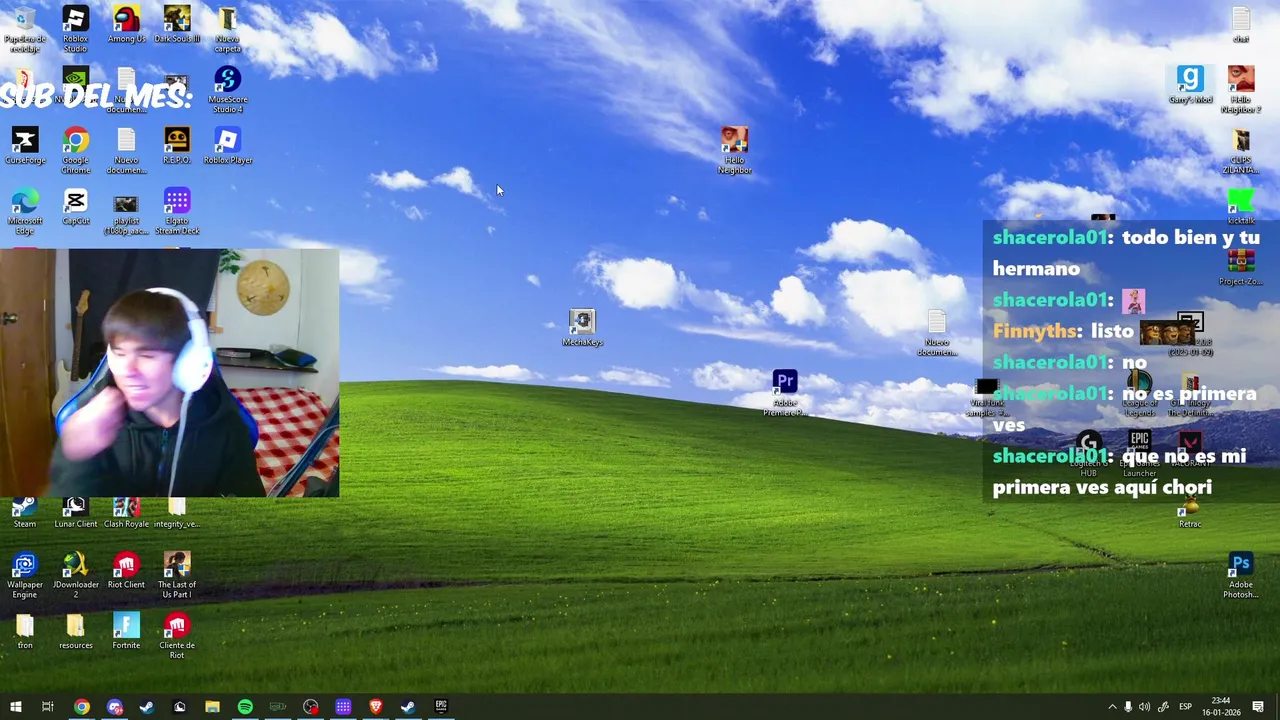Open Roblox Studio desktop shortcut
1280x720 pixels.
tap(75, 29)
